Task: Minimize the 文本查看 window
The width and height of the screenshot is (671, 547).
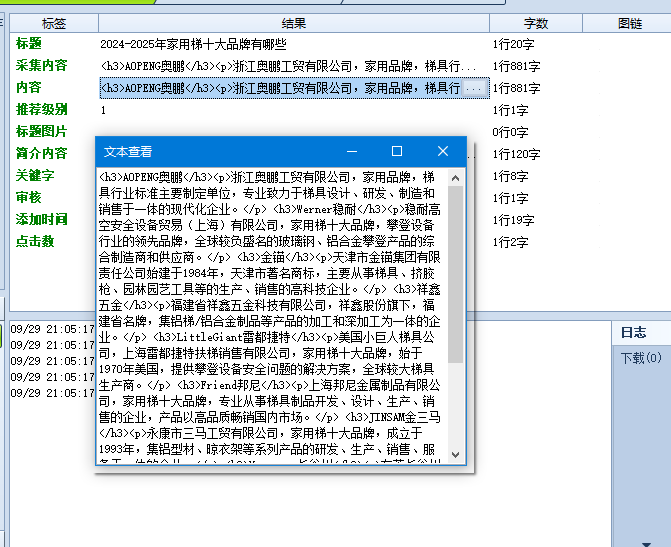Action: tap(352, 152)
